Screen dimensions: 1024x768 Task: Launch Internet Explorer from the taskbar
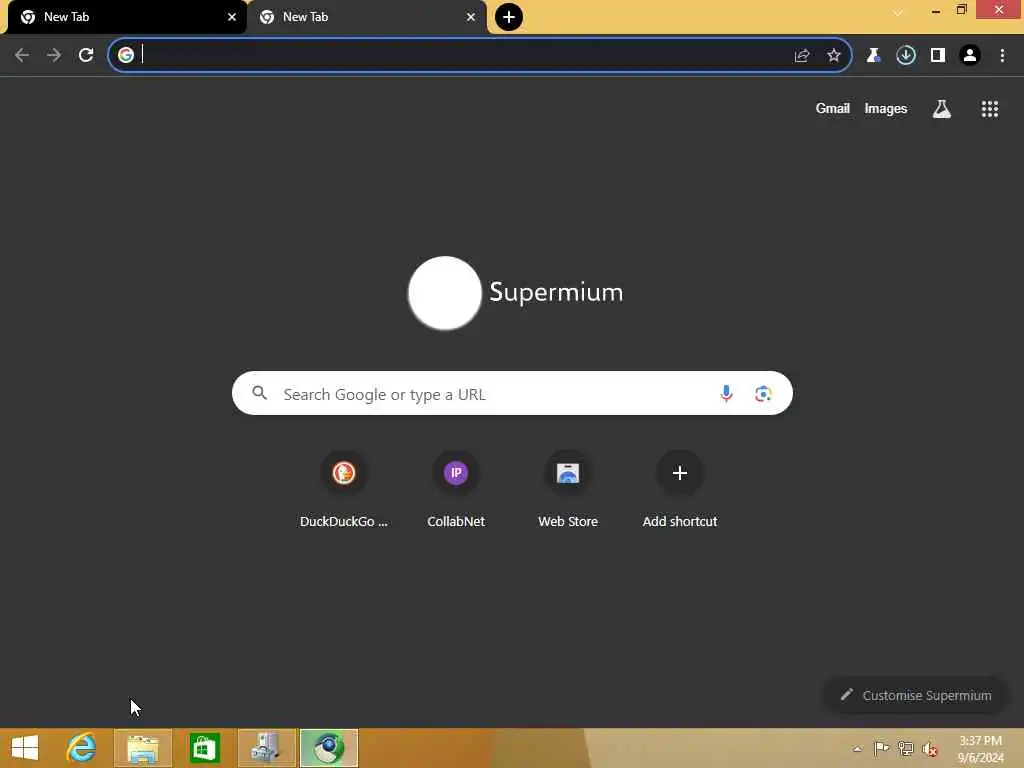(81, 748)
